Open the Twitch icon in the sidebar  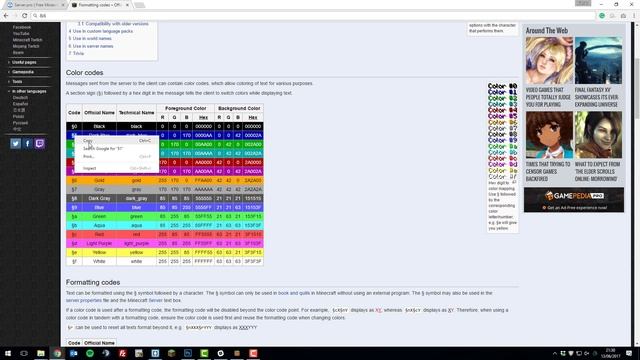[x=40, y=144]
